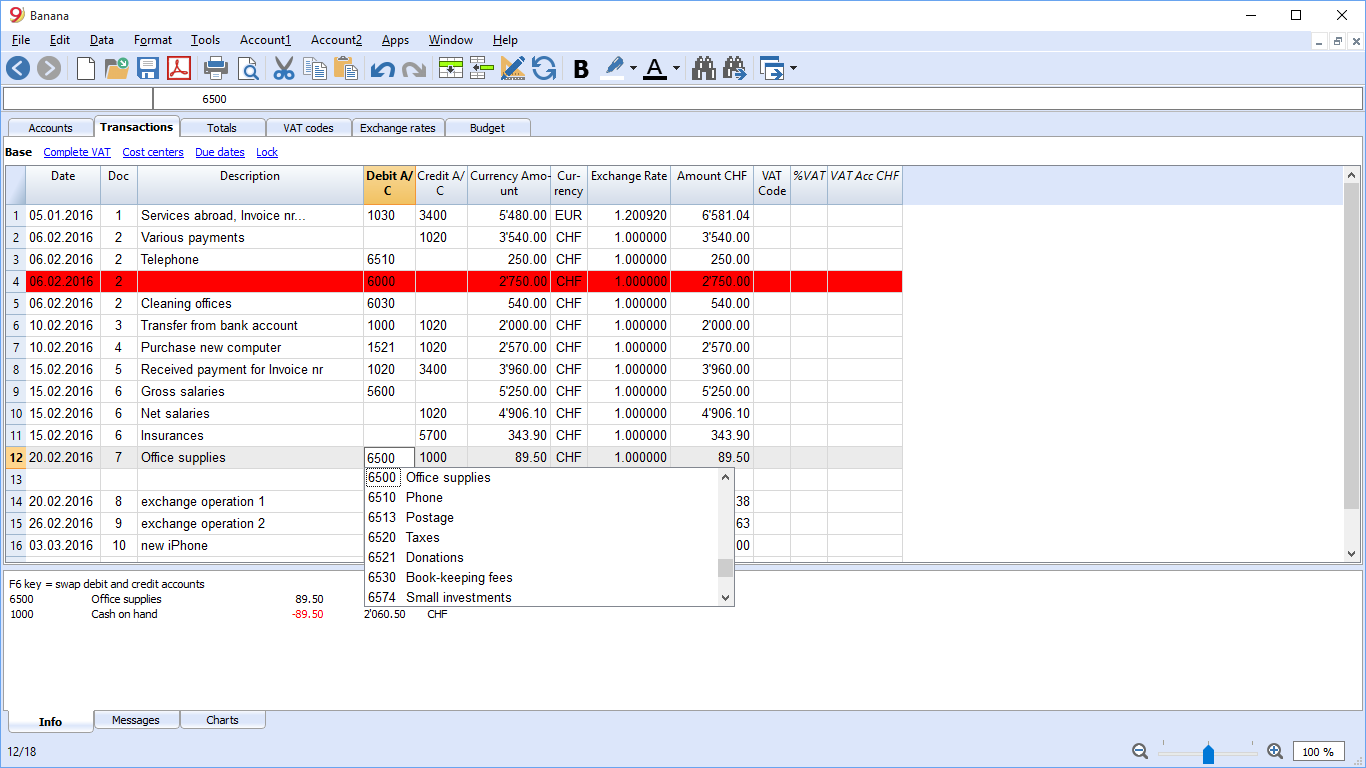1366x768 pixels.
Task: Click the Find and Replace icon
Action: [x=733, y=68]
